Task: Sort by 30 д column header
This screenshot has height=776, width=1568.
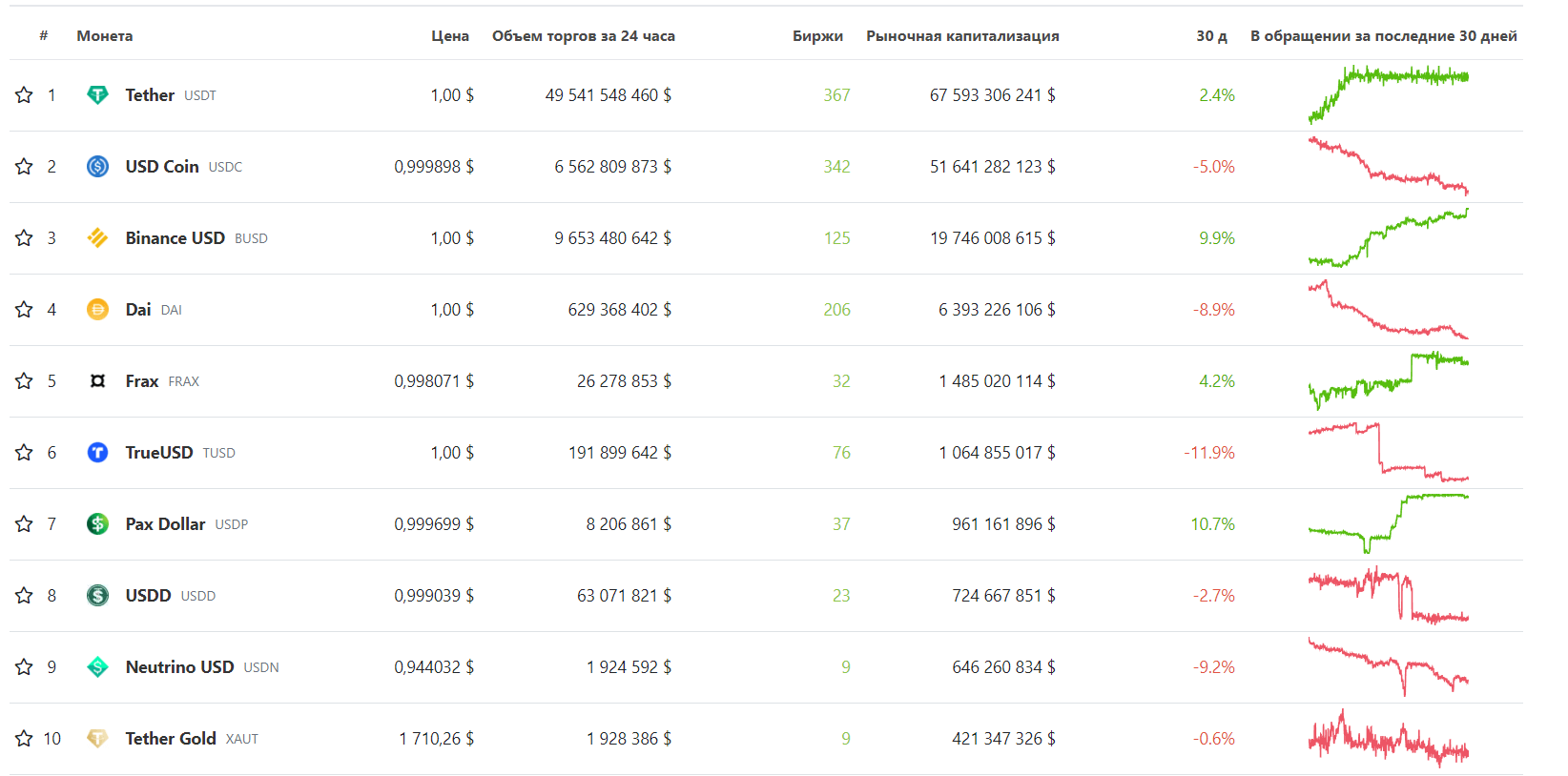Action: click(1211, 36)
